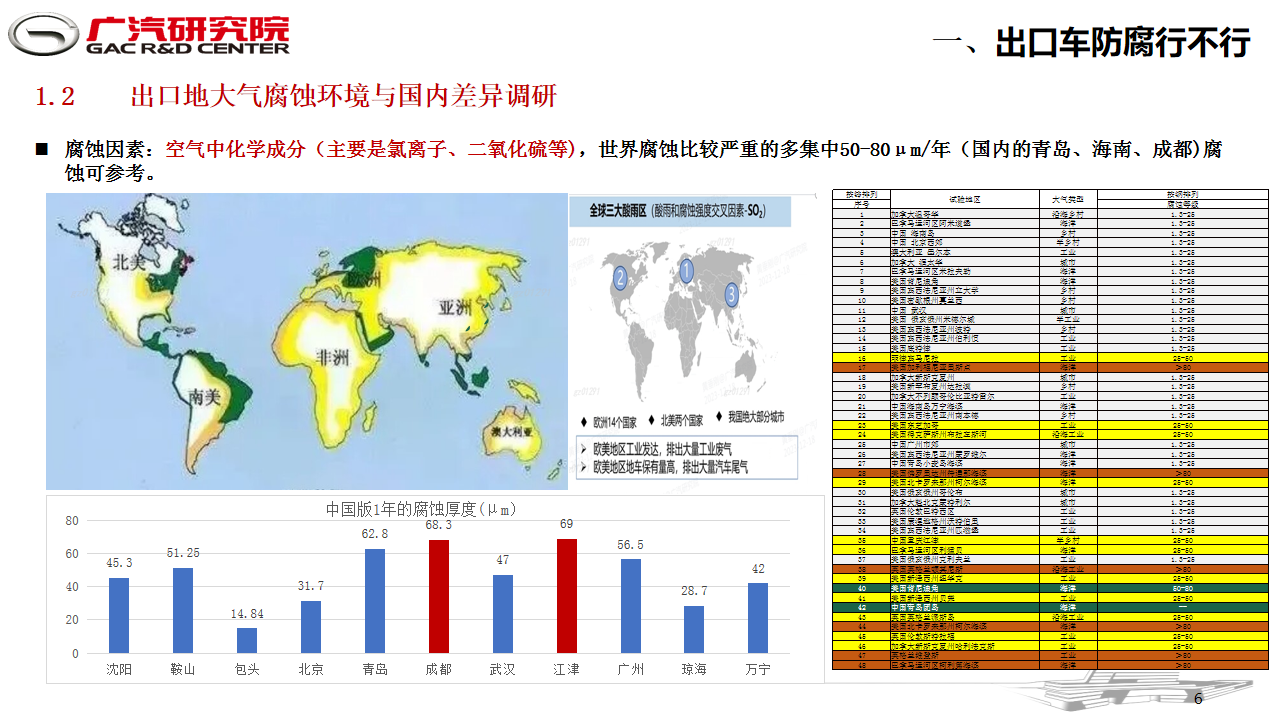The width and height of the screenshot is (1280, 720).
Task: Click circle marker 2 over North America
Action: click(x=620, y=278)
